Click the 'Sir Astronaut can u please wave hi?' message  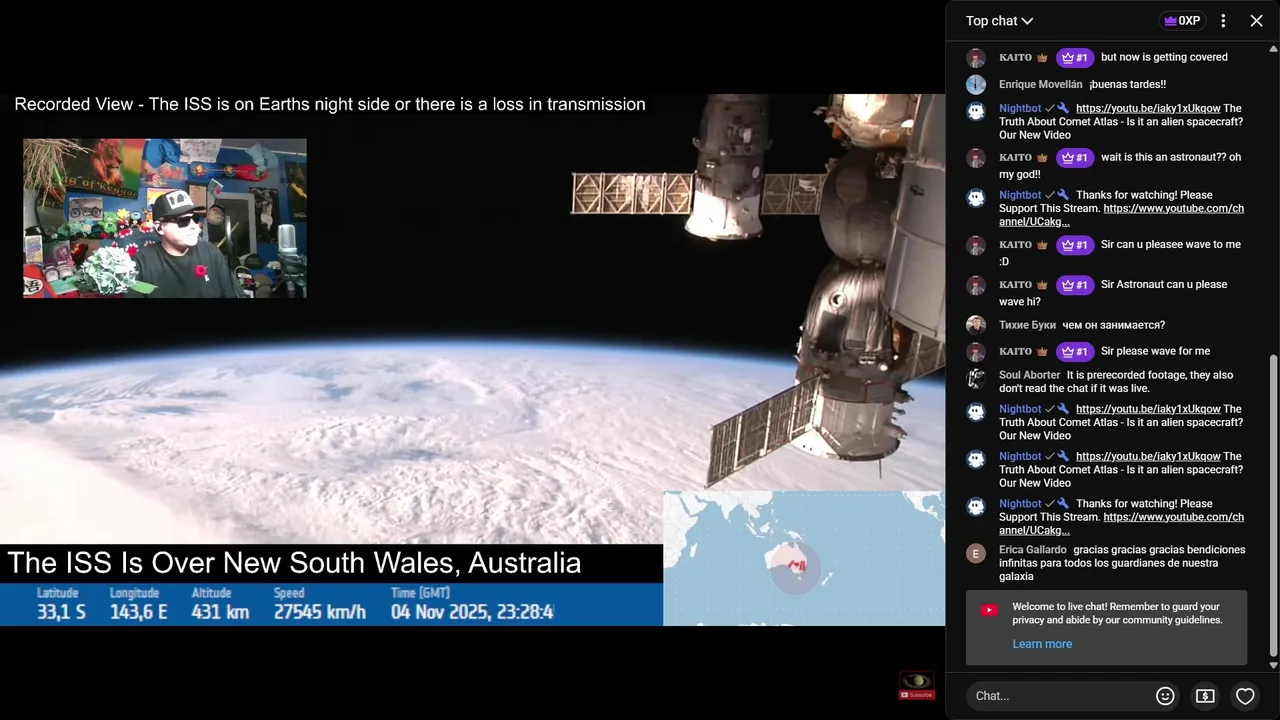[x=1113, y=293]
